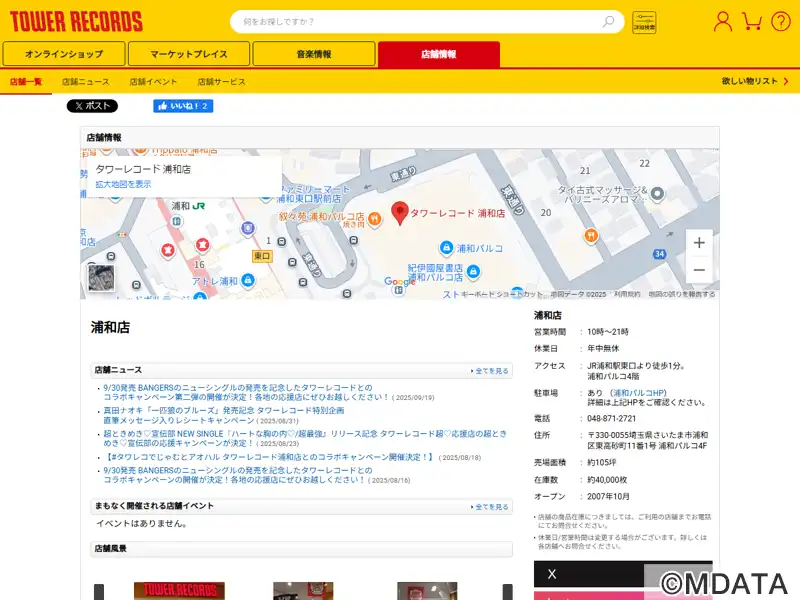Open the detailed search icon
Viewport: 800px width, 600px height.
644,22
